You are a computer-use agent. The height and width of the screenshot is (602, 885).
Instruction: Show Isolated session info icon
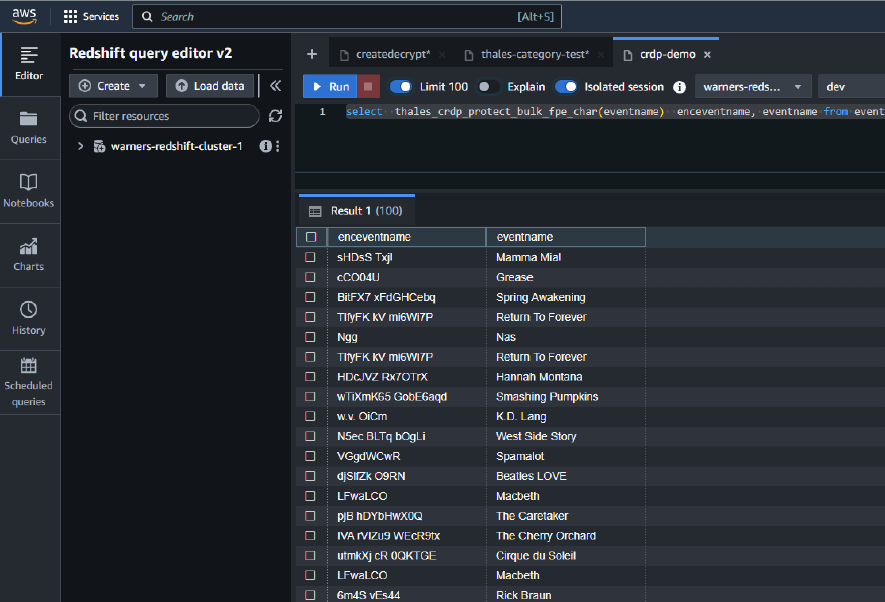[x=680, y=87]
